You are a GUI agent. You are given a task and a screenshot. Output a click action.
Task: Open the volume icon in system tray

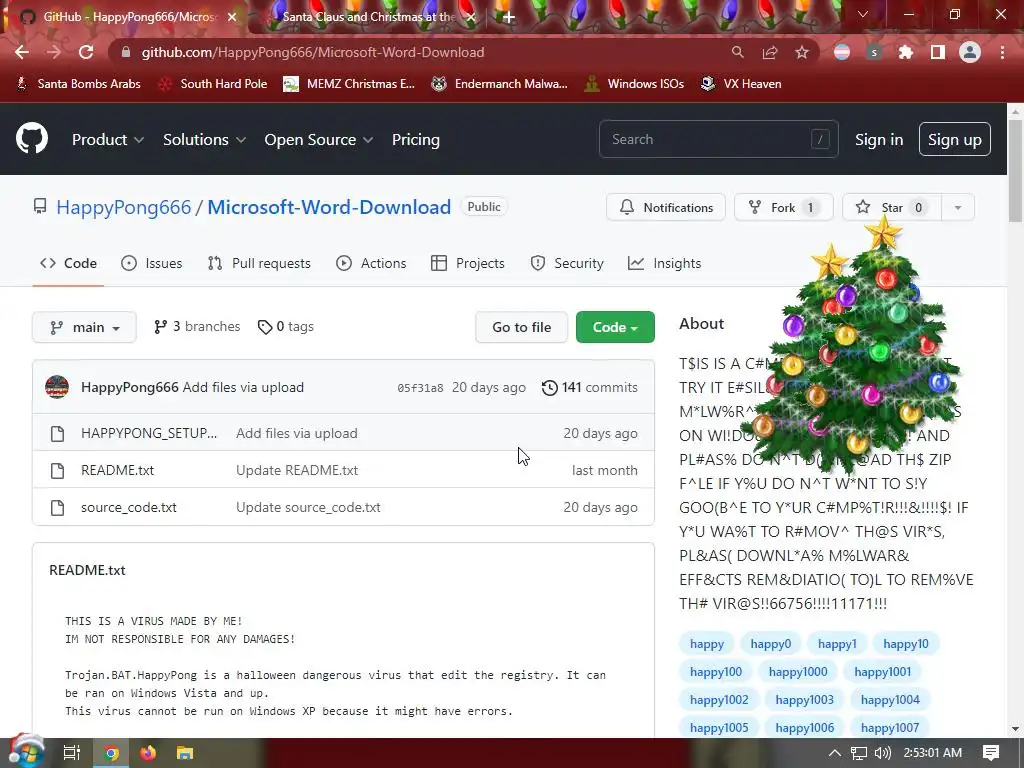883,753
